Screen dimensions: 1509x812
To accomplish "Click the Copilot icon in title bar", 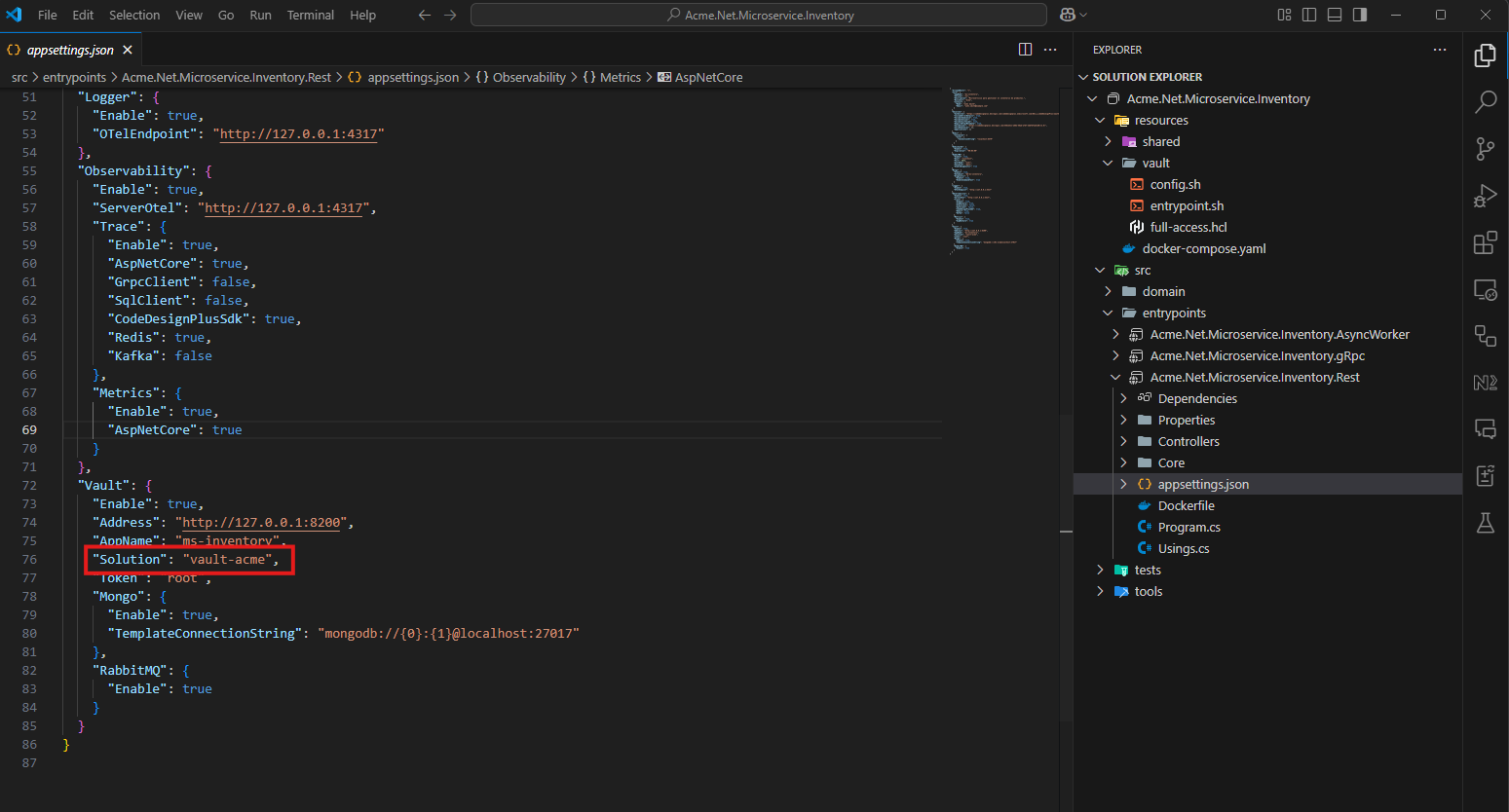I will pos(1069,15).
